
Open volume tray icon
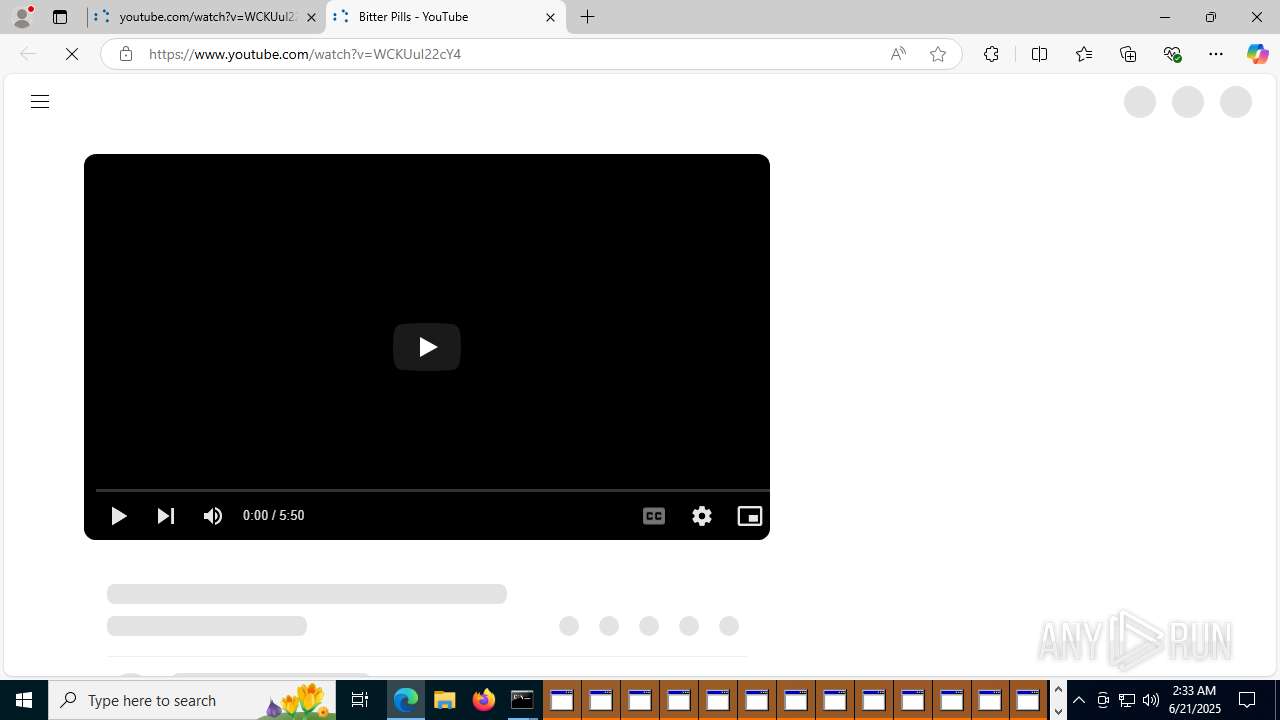1151,700
